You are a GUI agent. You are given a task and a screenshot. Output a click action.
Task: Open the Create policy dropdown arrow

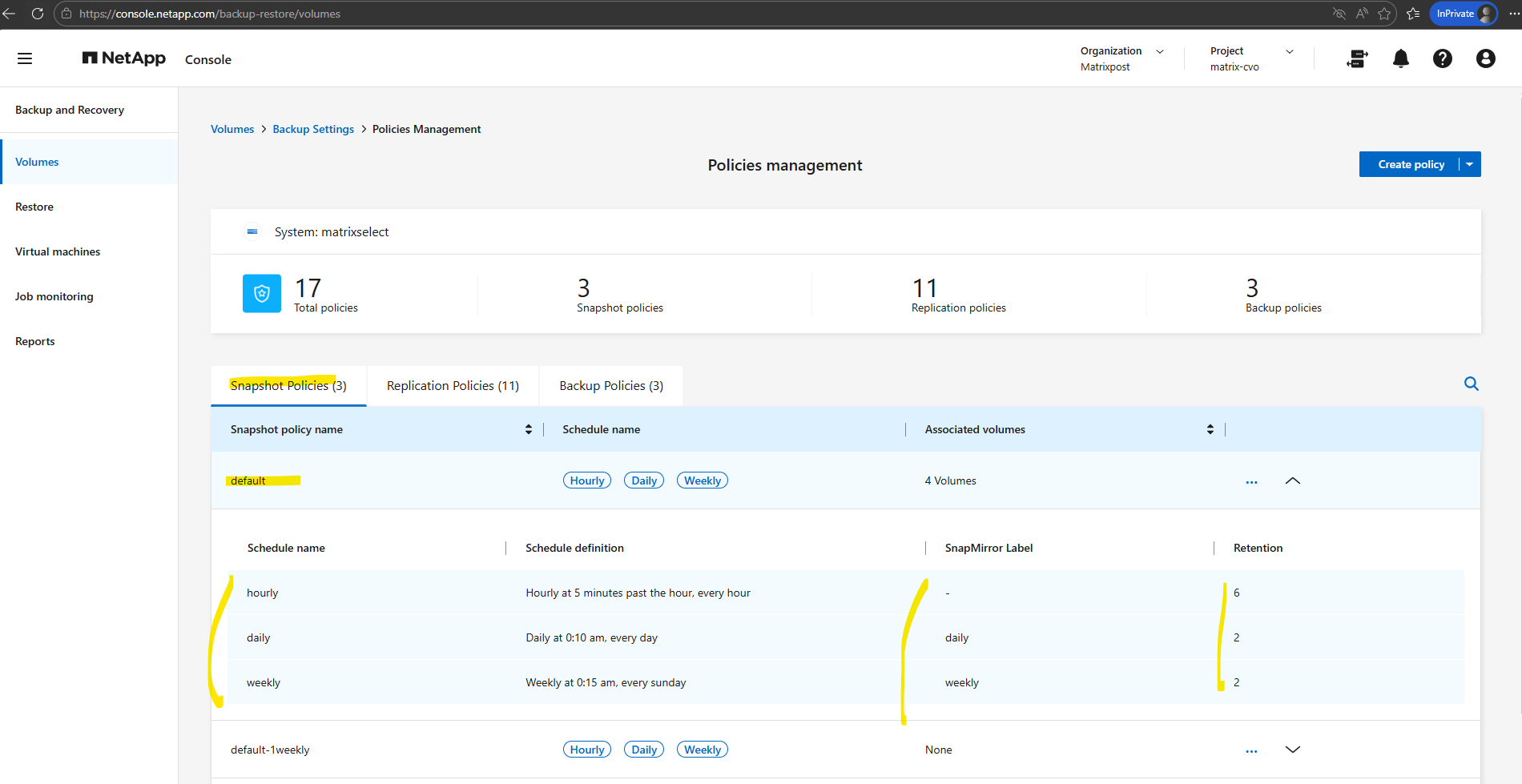click(1470, 164)
